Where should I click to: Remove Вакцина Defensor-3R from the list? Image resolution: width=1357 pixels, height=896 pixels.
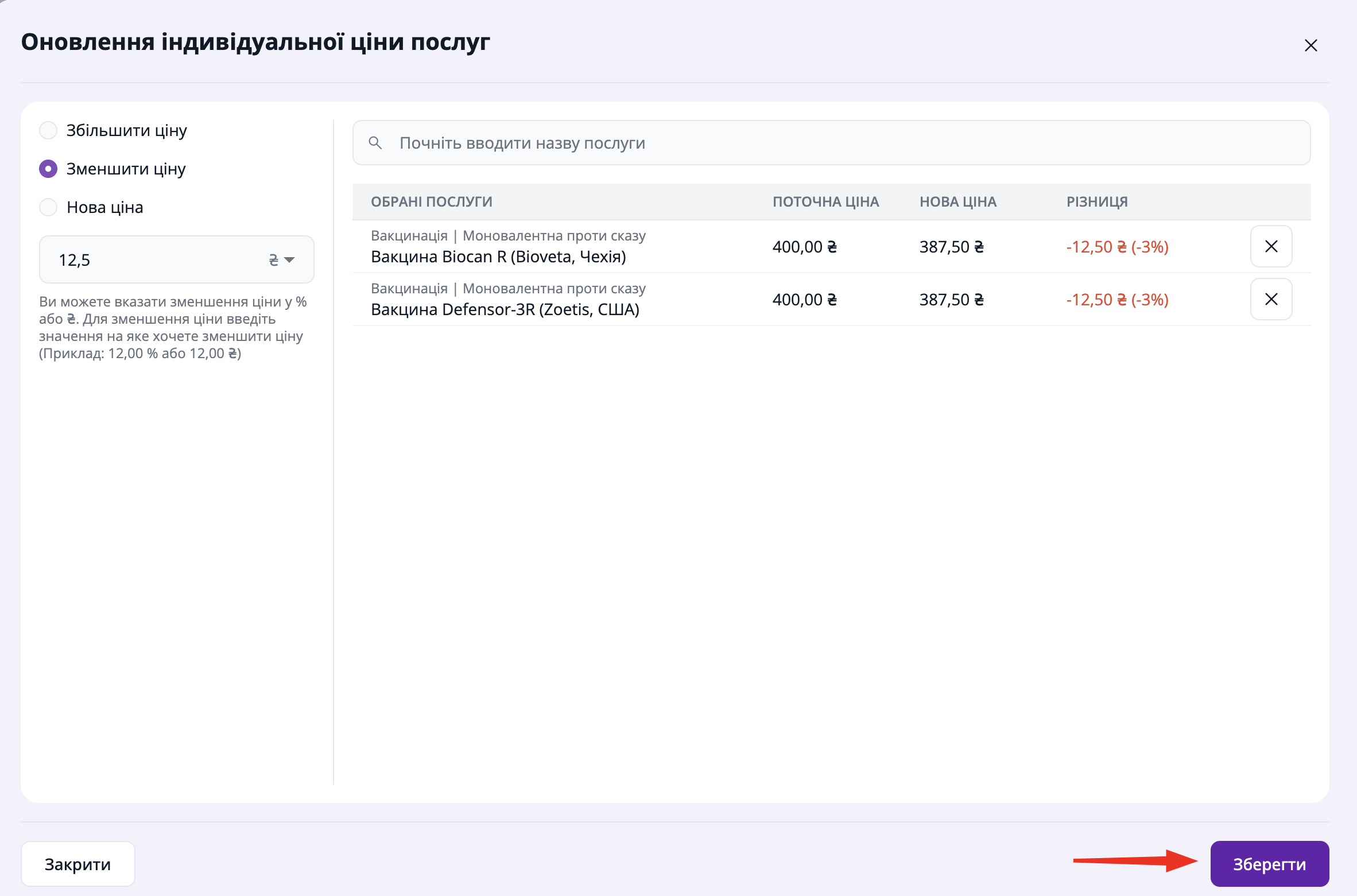[x=1271, y=299]
